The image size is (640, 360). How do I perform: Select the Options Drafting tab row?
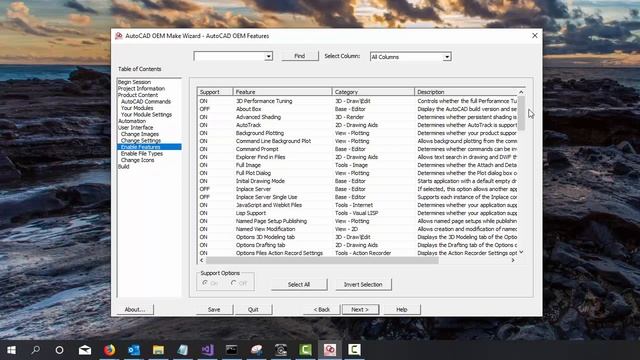click(358, 245)
